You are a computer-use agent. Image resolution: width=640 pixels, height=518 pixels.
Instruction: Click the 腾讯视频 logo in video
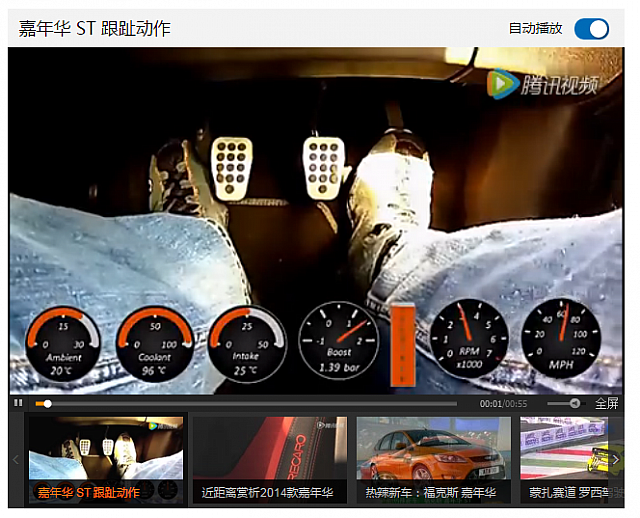pos(543,85)
